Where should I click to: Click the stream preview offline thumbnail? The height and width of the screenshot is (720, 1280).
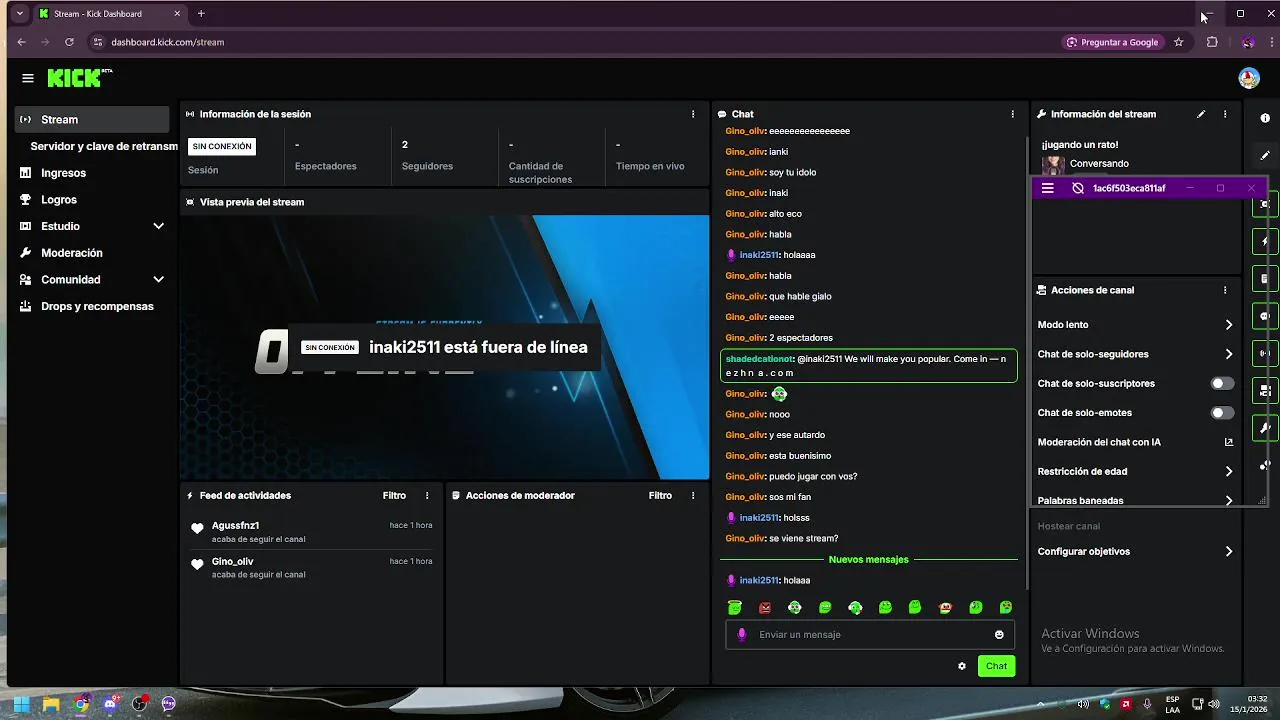[444, 347]
